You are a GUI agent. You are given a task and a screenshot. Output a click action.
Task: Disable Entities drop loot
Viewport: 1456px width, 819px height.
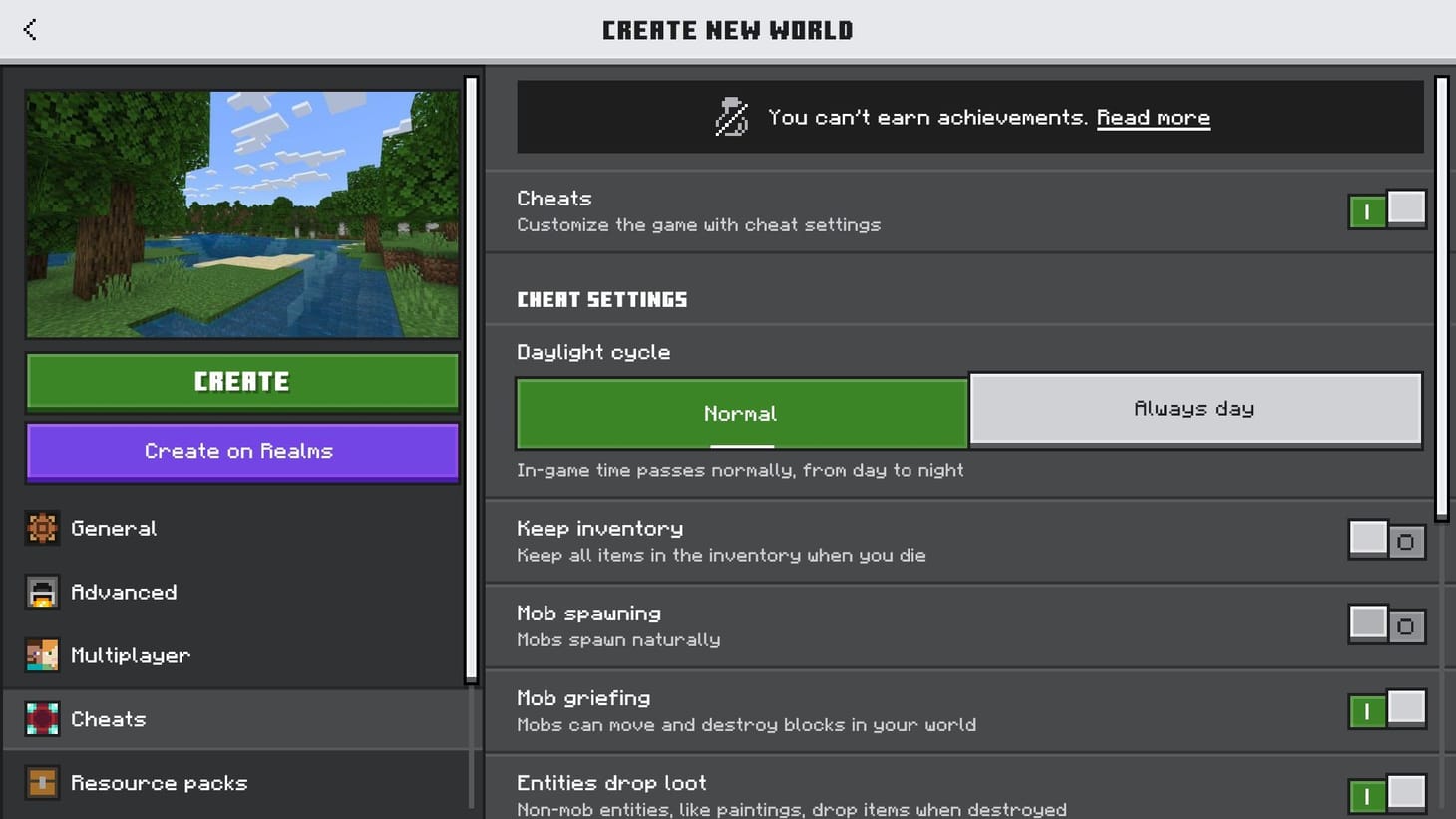tap(1386, 795)
